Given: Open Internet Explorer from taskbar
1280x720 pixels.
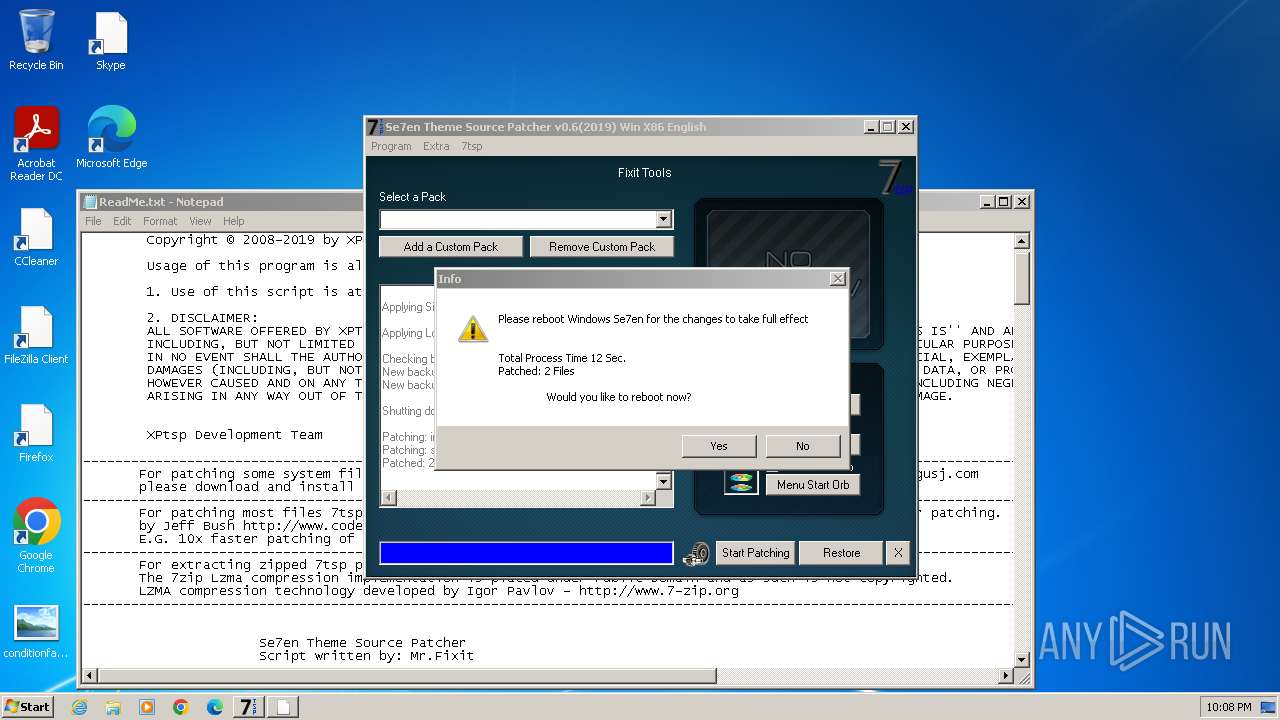Looking at the screenshot, I should [x=79, y=707].
